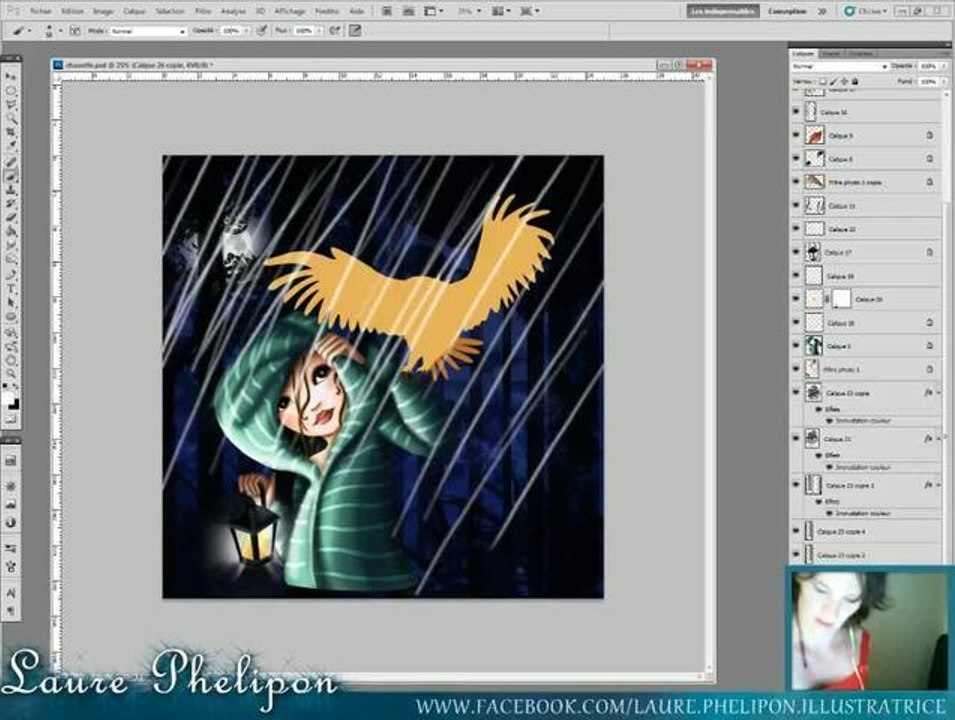Hide the Calque 23 copie 4 layer
The width and height of the screenshot is (955, 720).
click(x=796, y=531)
